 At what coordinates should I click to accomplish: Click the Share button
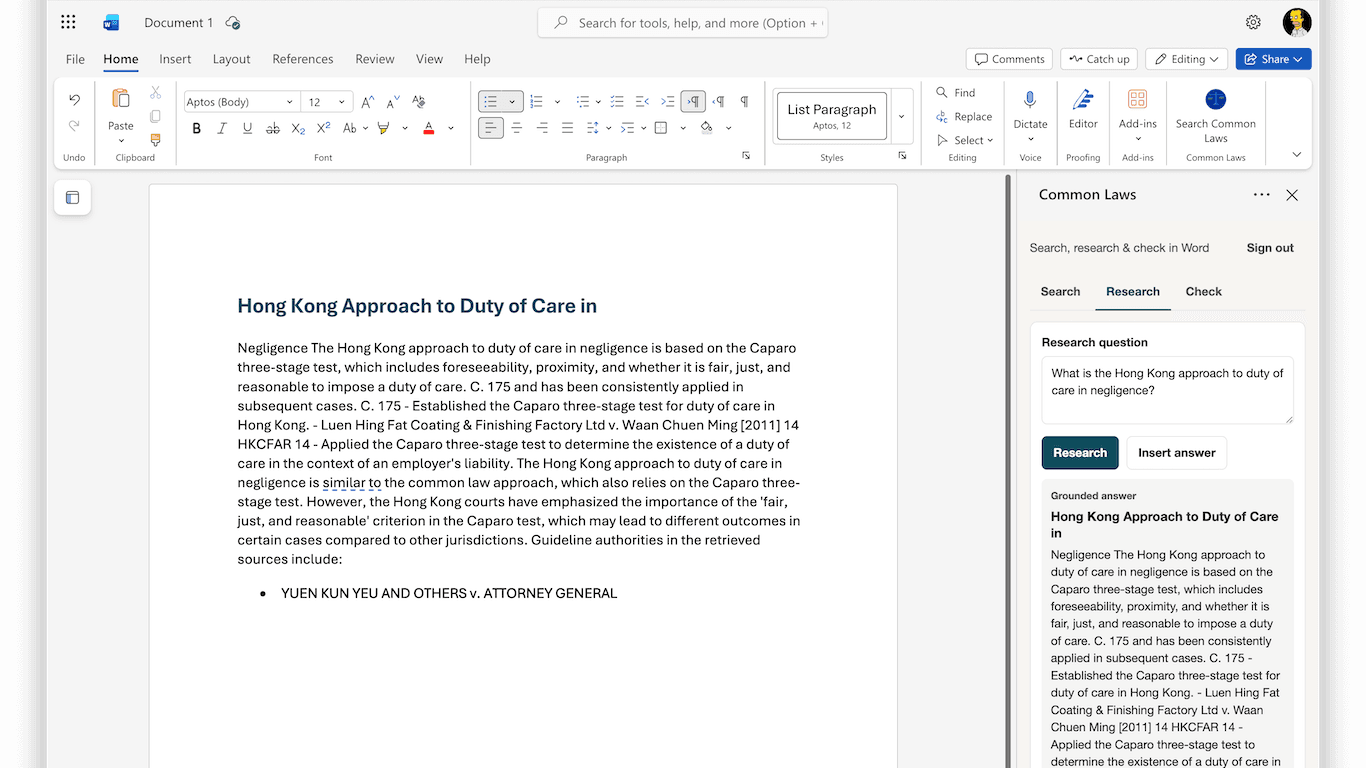click(1273, 59)
